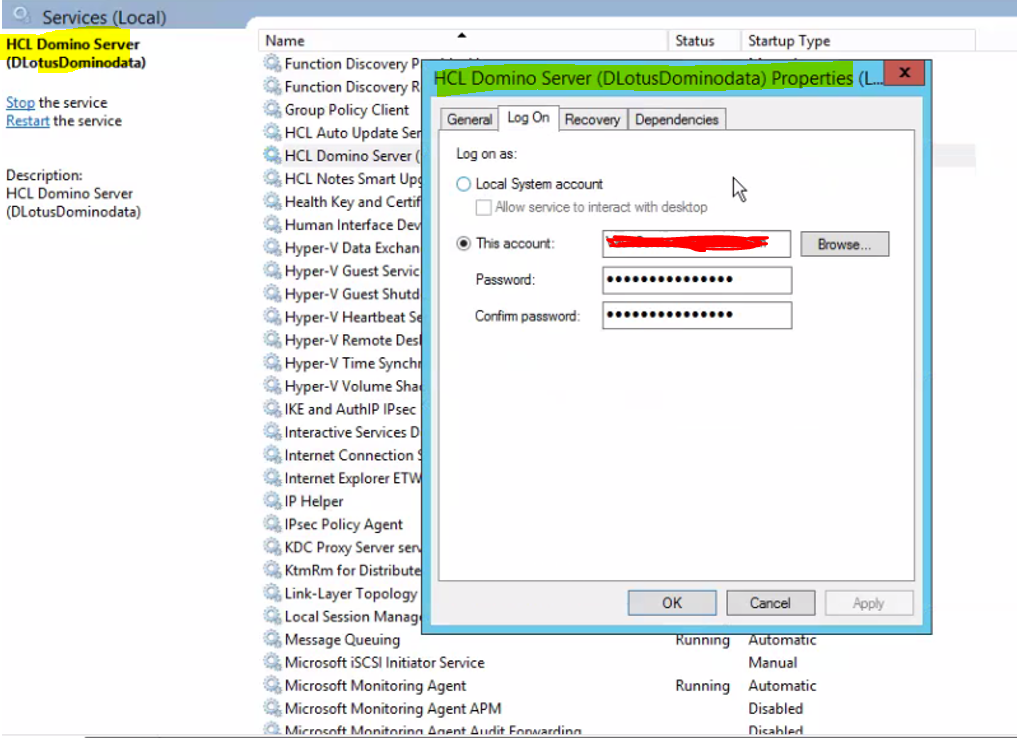Restart the HCL Domino Server service

[28, 120]
